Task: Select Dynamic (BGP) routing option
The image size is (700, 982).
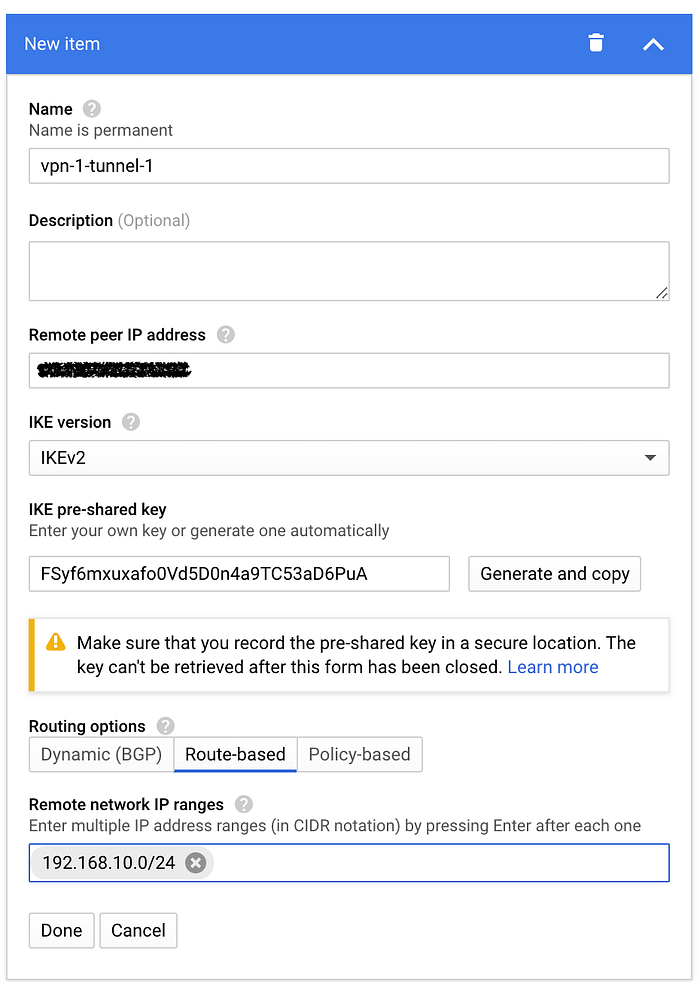Action: (101, 755)
